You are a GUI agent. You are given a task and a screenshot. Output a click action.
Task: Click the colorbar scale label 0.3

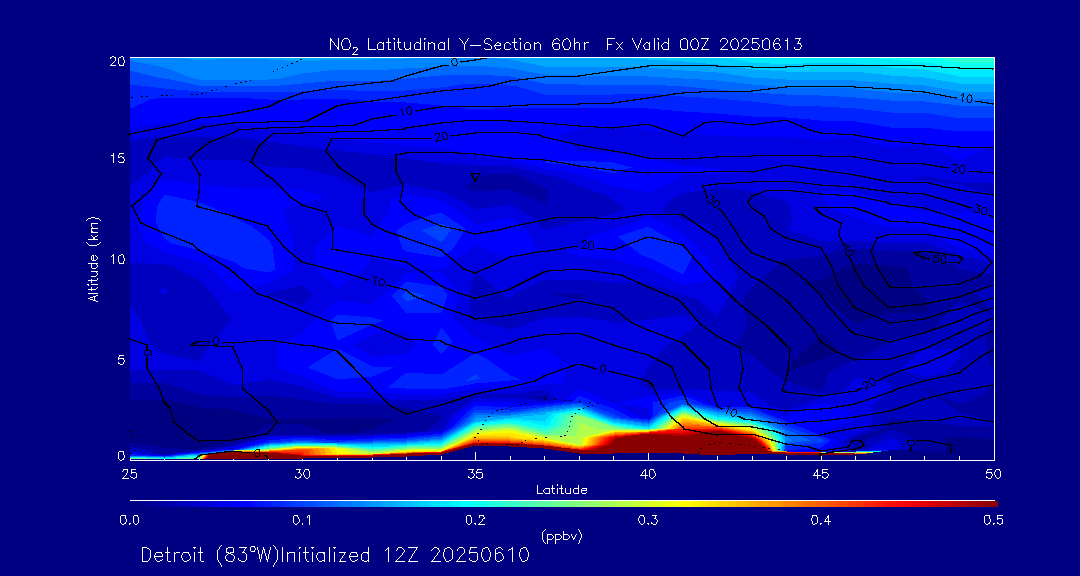(648, 521)
